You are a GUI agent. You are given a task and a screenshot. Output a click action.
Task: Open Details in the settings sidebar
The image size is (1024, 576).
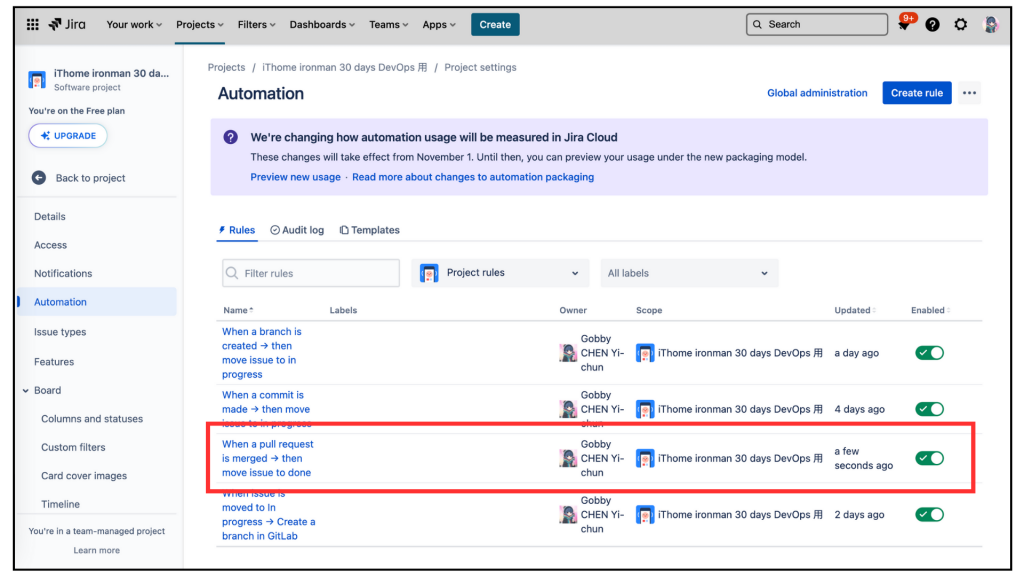[50, 217]
